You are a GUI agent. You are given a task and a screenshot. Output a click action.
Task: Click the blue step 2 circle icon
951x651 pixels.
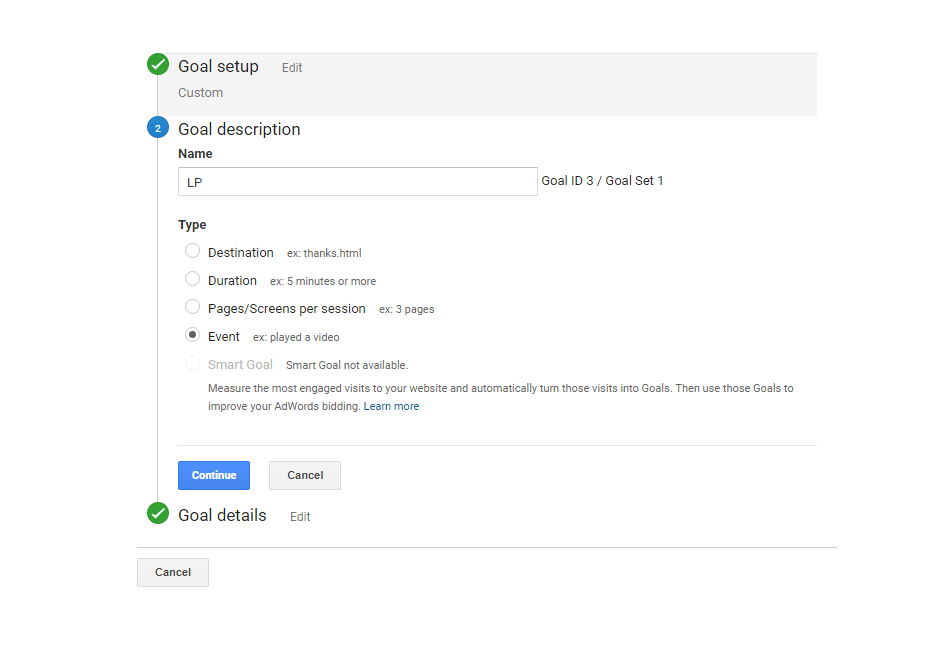coord(158,127)
